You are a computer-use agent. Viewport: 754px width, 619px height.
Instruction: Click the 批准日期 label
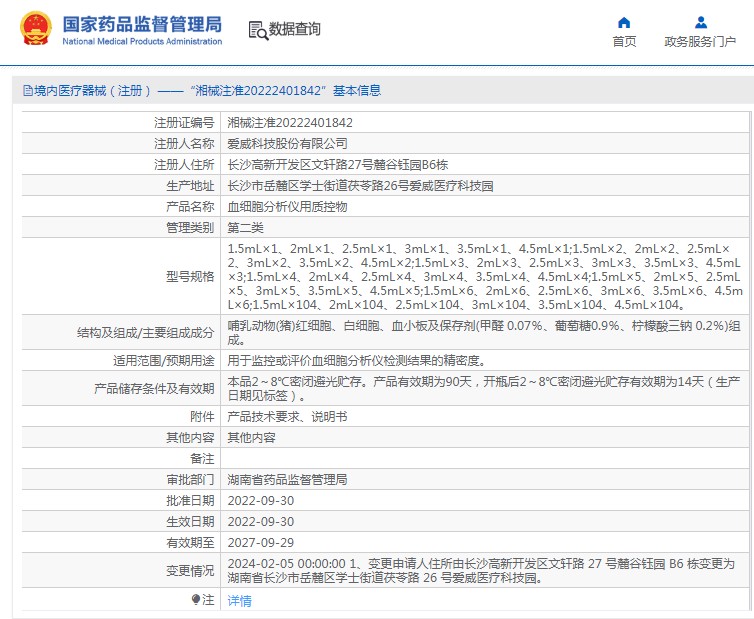click(x=190, y=501)
